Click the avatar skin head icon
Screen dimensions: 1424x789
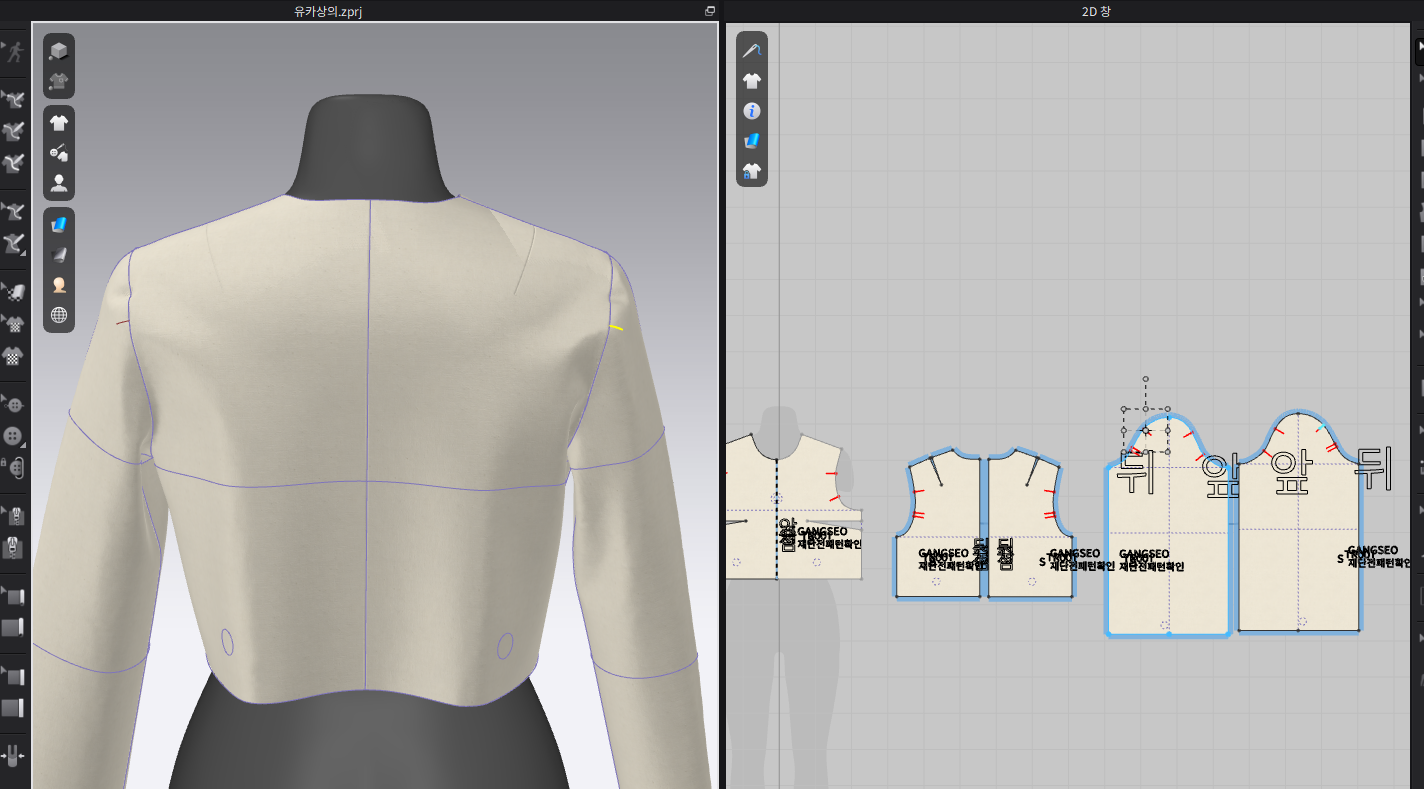(x=59, y=285)
